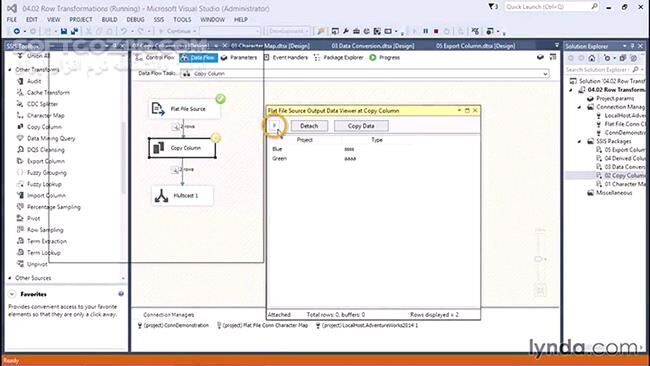Click the canvas zoom slider handle
Screen dimensions: 650x366
pyautogui.click(x=538, y=259)
